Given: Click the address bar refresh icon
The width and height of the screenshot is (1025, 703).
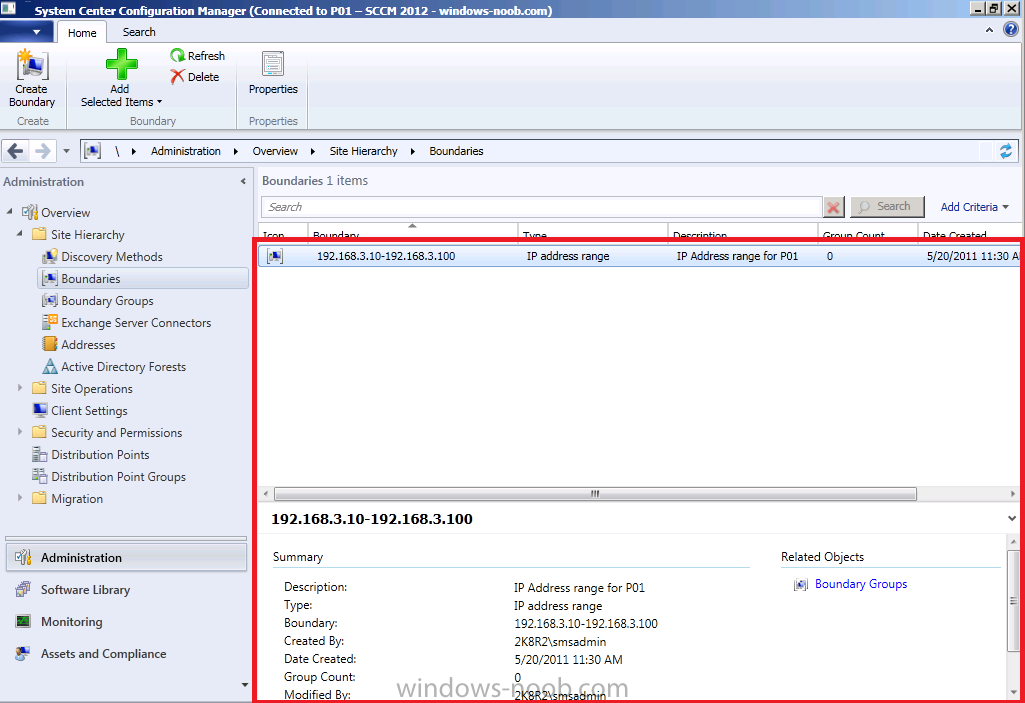Looking at the screenshot, I should point(1005,151).
